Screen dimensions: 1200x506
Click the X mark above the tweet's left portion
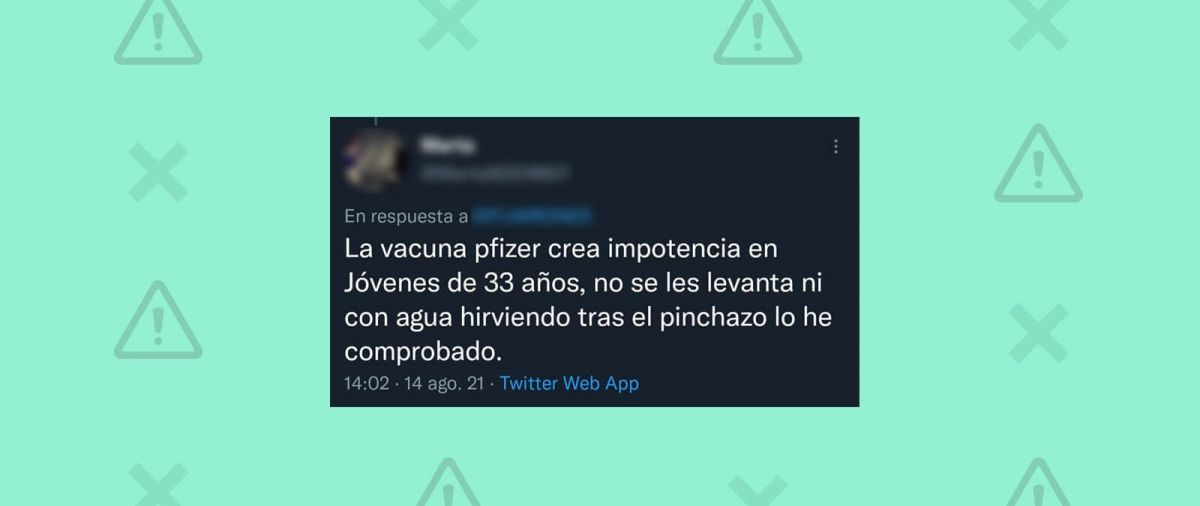tap(448, 24)
